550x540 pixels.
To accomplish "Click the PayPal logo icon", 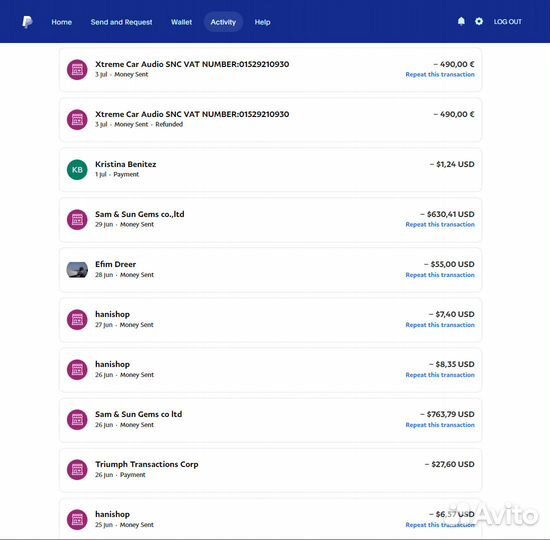I will tap(27, 22).
